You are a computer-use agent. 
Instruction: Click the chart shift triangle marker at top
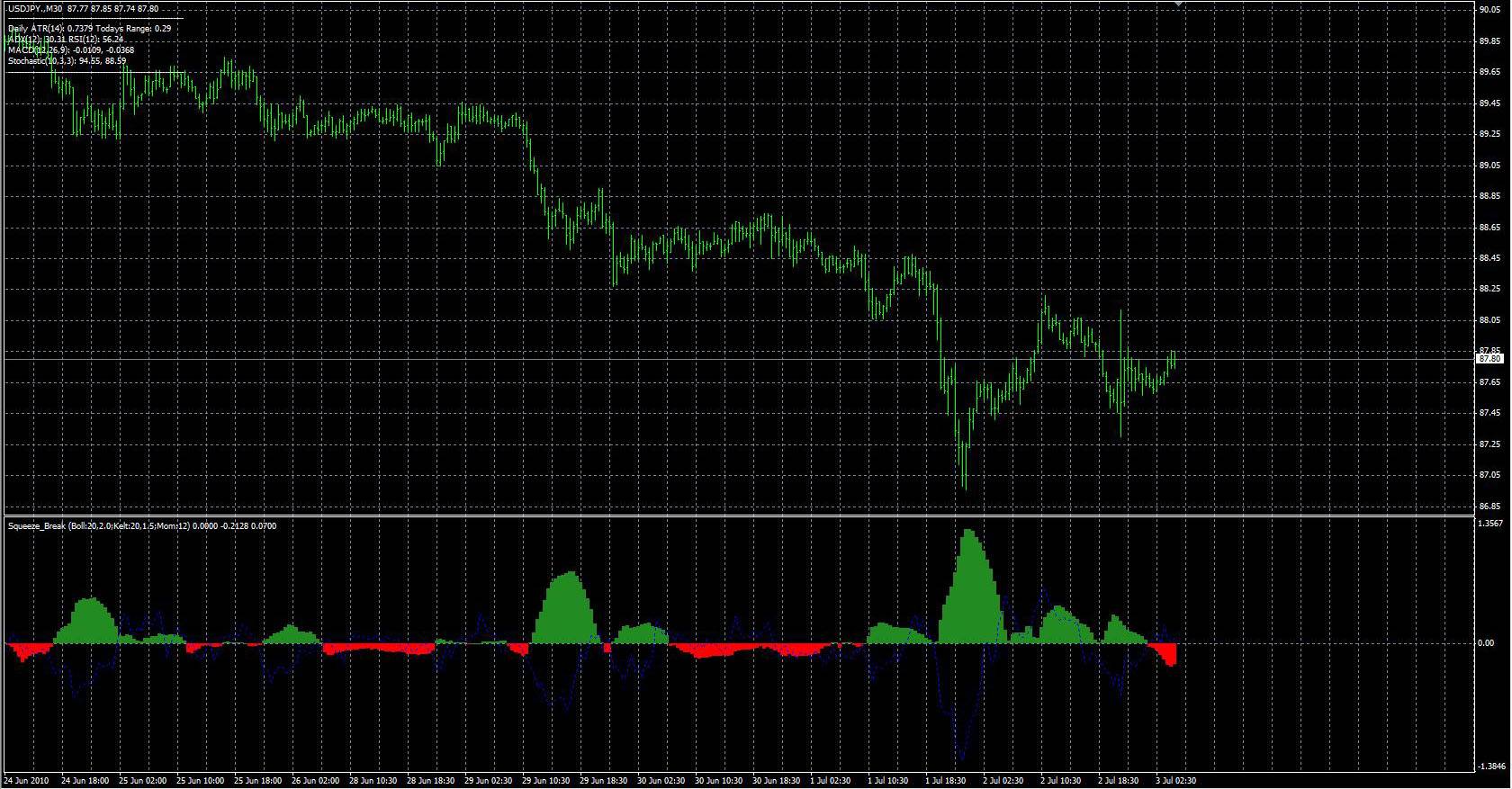(1179, 4)
